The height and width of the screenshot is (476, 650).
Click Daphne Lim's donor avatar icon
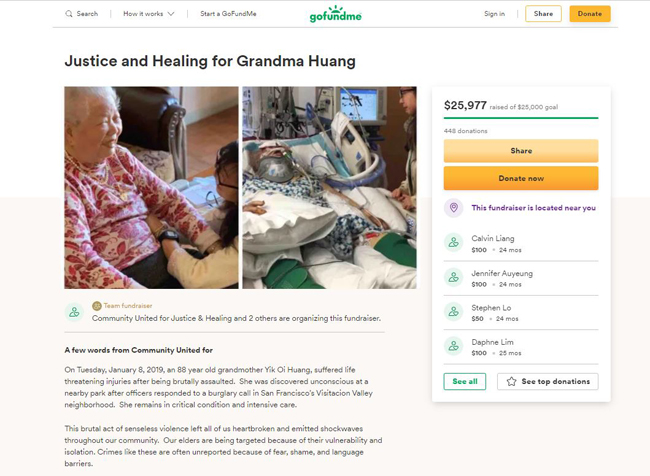(454, 346)
